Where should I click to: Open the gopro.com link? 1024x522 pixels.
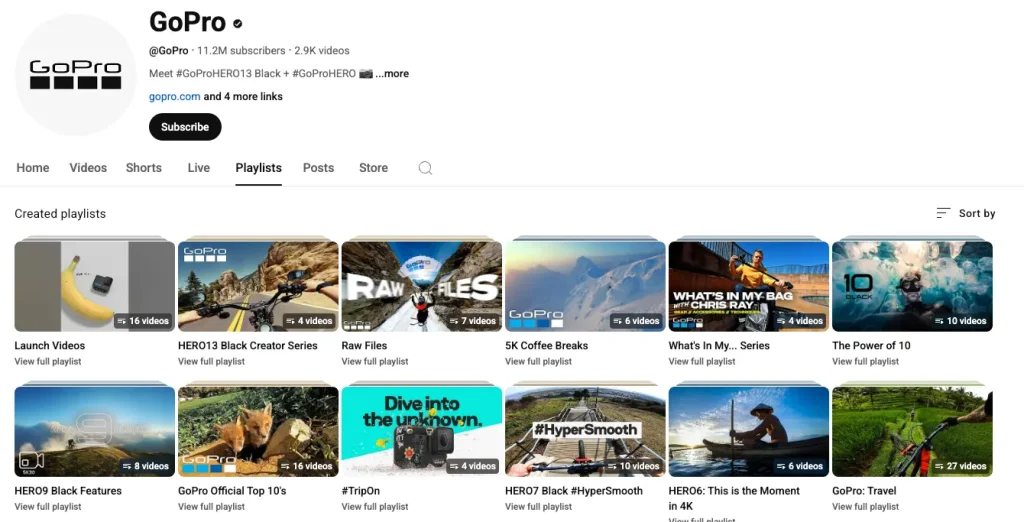(174, 96)
